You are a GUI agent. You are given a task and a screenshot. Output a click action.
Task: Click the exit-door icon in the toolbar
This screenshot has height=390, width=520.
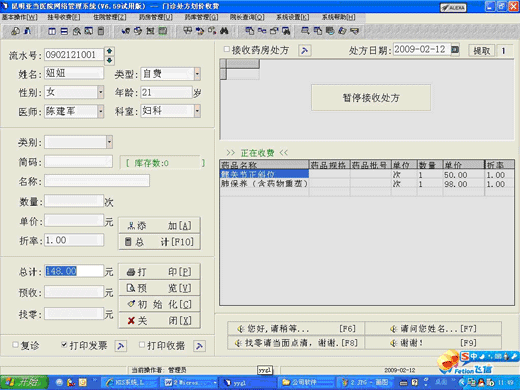[x=28, y=31]
